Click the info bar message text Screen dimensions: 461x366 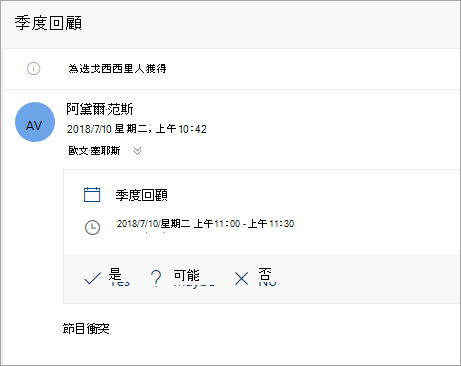[117, 69]
